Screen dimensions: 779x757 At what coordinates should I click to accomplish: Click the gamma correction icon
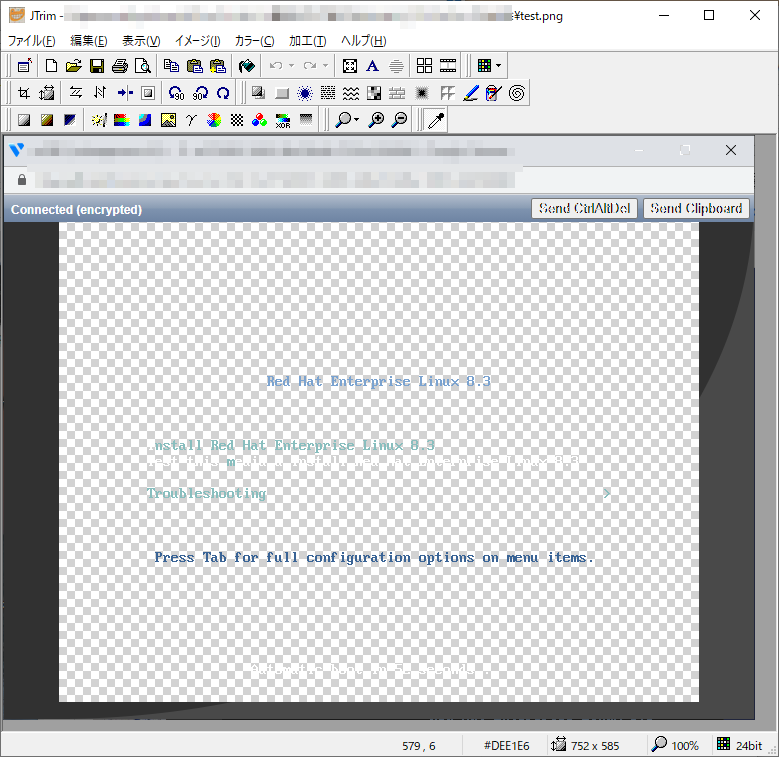point(191,120)
